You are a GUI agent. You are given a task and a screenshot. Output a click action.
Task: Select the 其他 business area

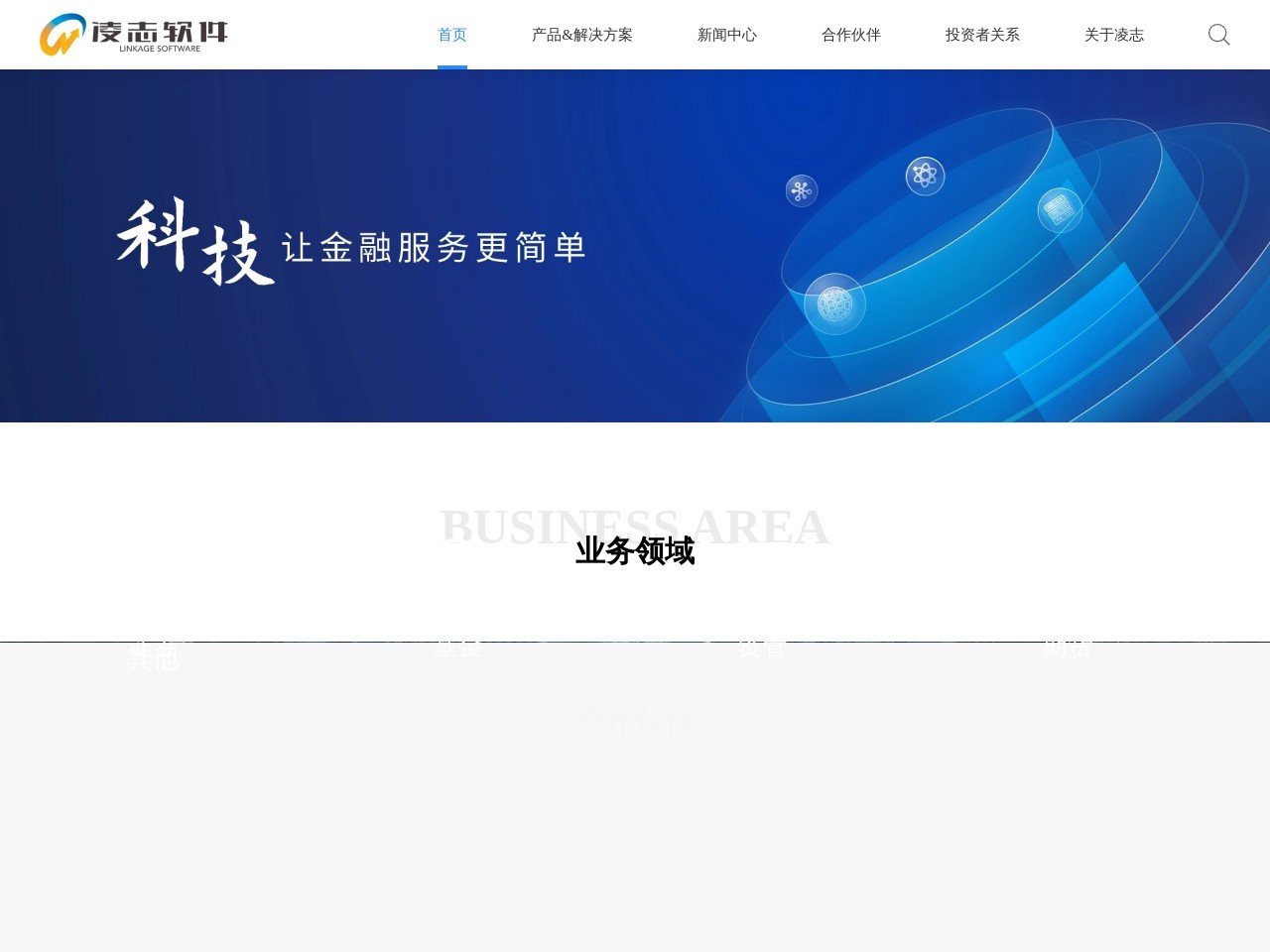click(154, 654)
